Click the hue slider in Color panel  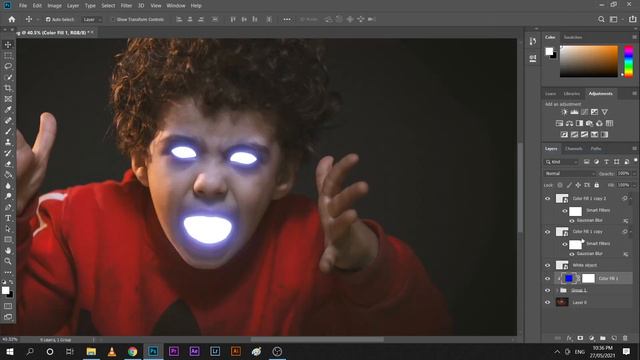[x=629, y=61]
